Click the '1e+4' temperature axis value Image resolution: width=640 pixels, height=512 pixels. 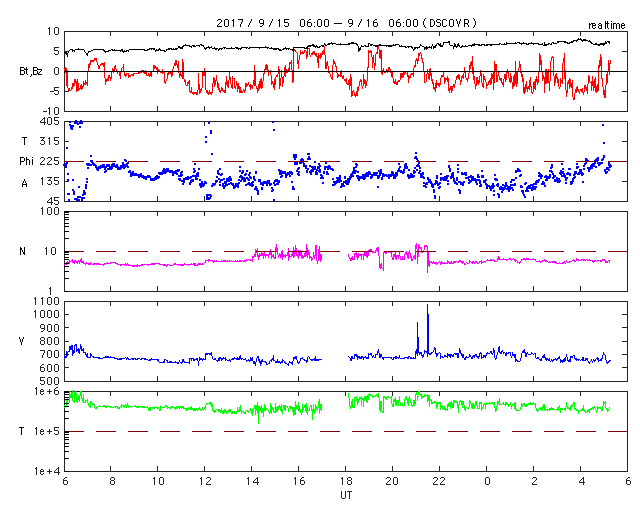tap(47, 472)
